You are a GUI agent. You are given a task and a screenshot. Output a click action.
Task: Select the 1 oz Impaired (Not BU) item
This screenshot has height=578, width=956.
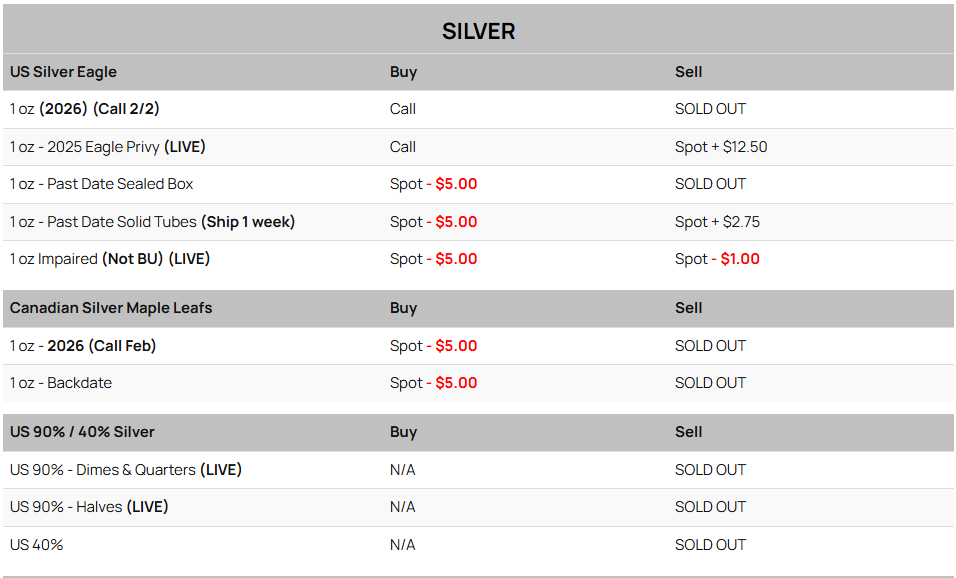point(109,259)
